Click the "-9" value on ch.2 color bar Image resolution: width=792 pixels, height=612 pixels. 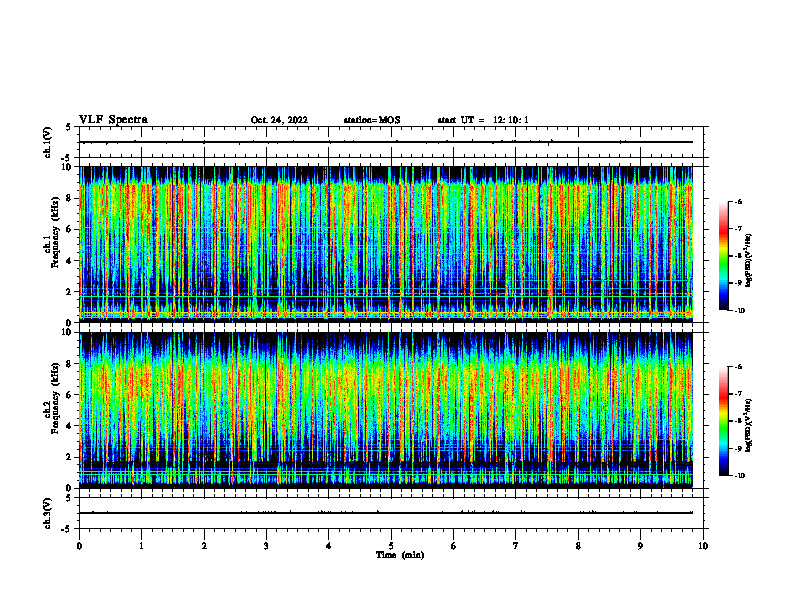tap(739, 448)
